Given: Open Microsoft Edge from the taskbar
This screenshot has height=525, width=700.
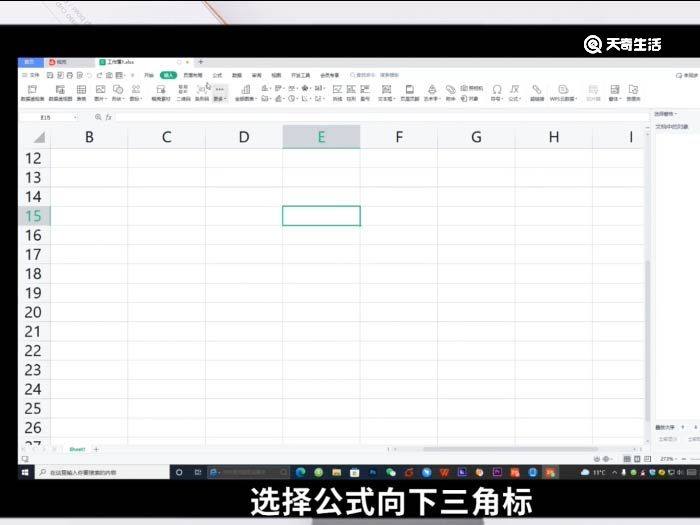Looking at the screenshot, I should pyautogui.click(x=301, y=472).
